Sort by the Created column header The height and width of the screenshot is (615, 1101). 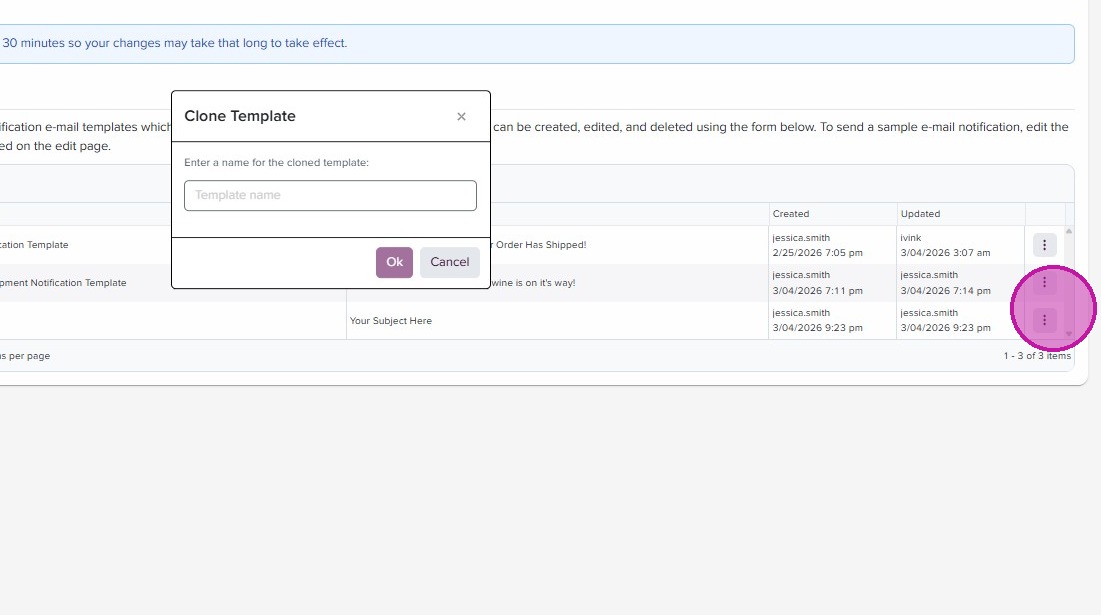[791, 214]
